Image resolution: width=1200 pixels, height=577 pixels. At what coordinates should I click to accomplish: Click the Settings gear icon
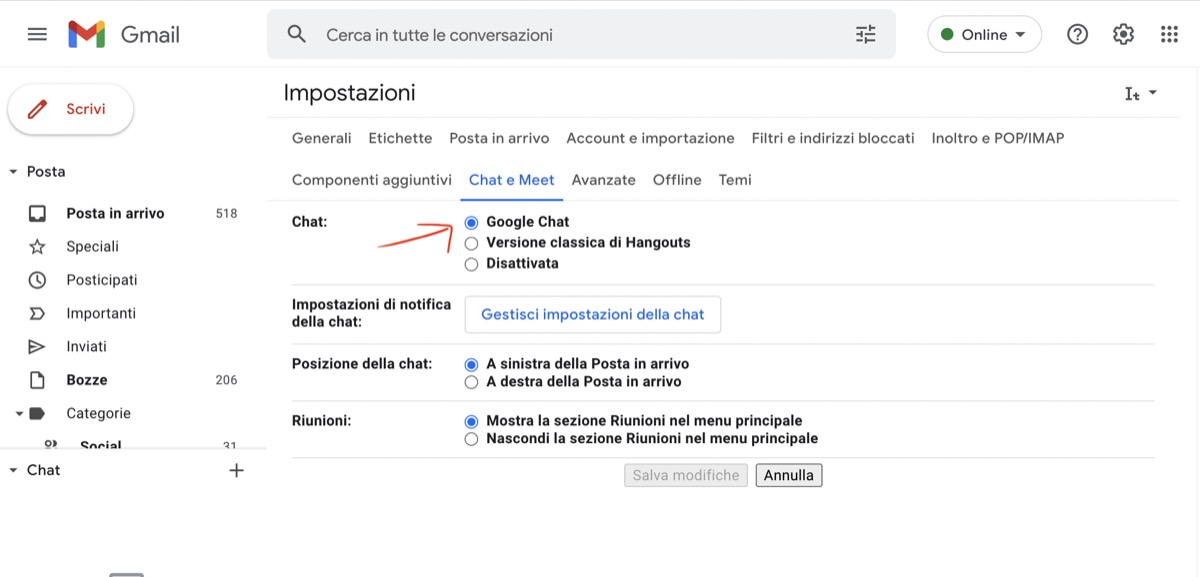(x=1123, y=34)
